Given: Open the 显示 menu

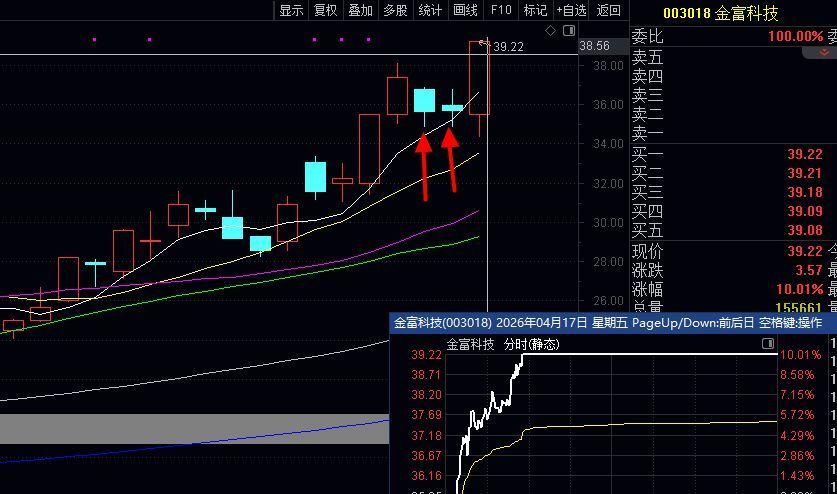Looking at the screenshot, I should [x=291, y=10].
